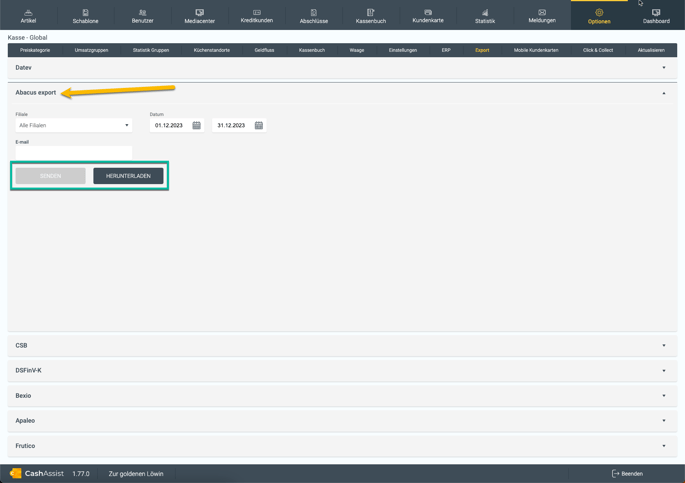Open Küchenstandorte tab
Screen dimensions: 685x483
point(212,50)
